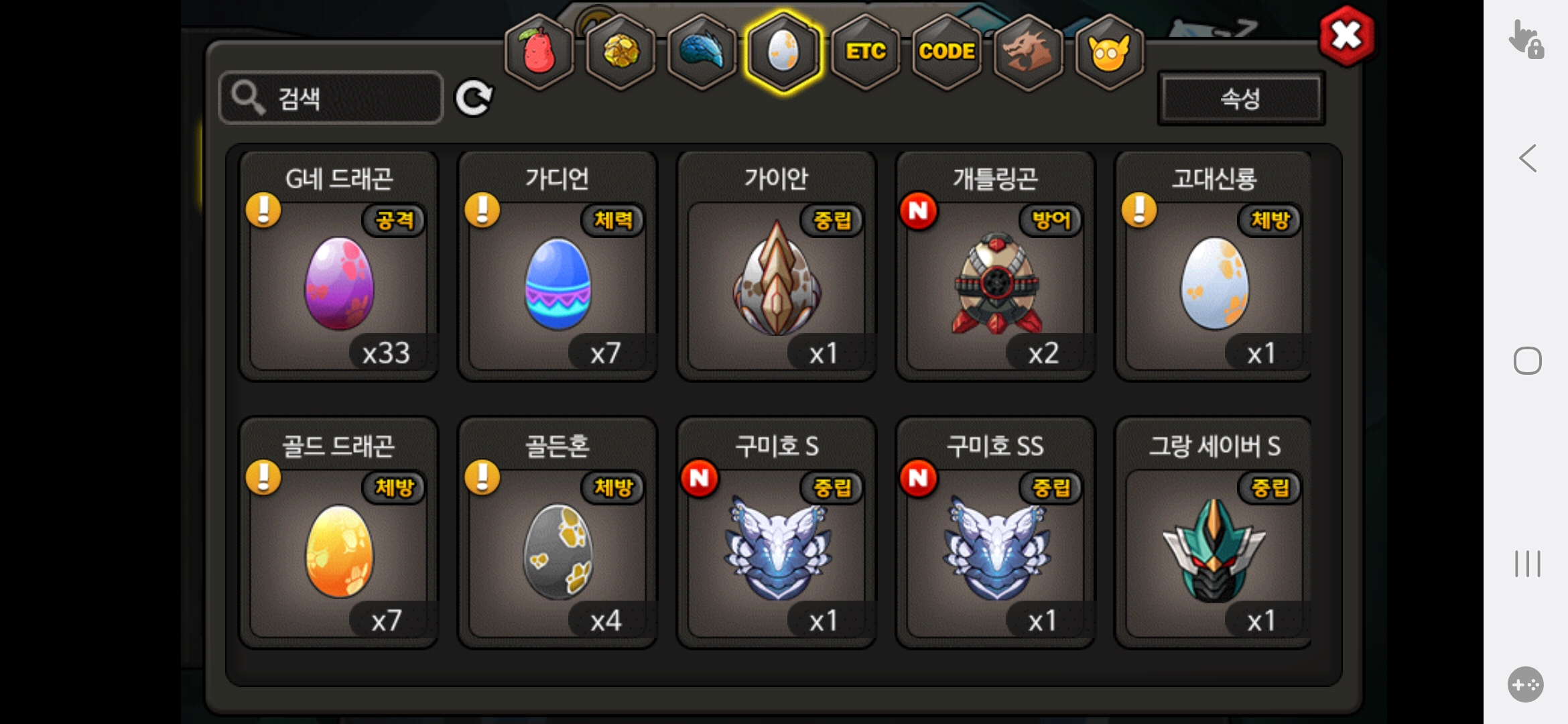Click the refresh arrow beside search
Image resolution: width=1568 pixels, height=724 pixels.
(x=474, y=99)
